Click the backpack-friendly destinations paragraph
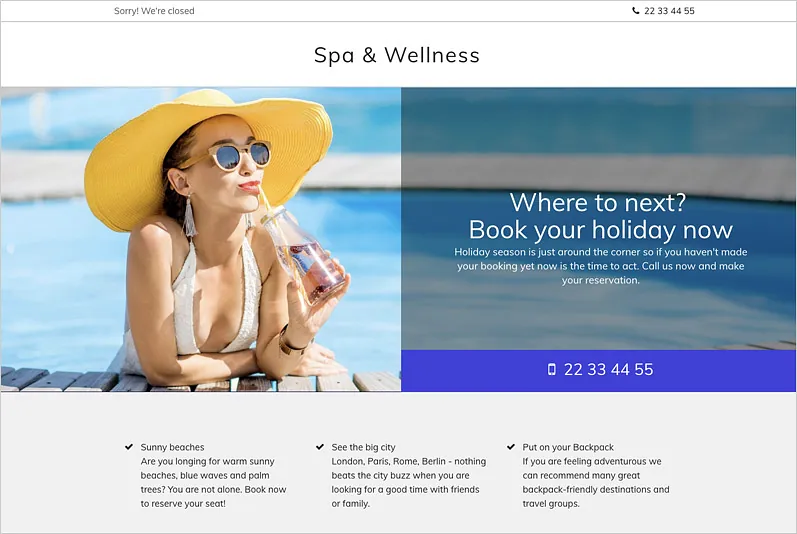 point(596,483)
